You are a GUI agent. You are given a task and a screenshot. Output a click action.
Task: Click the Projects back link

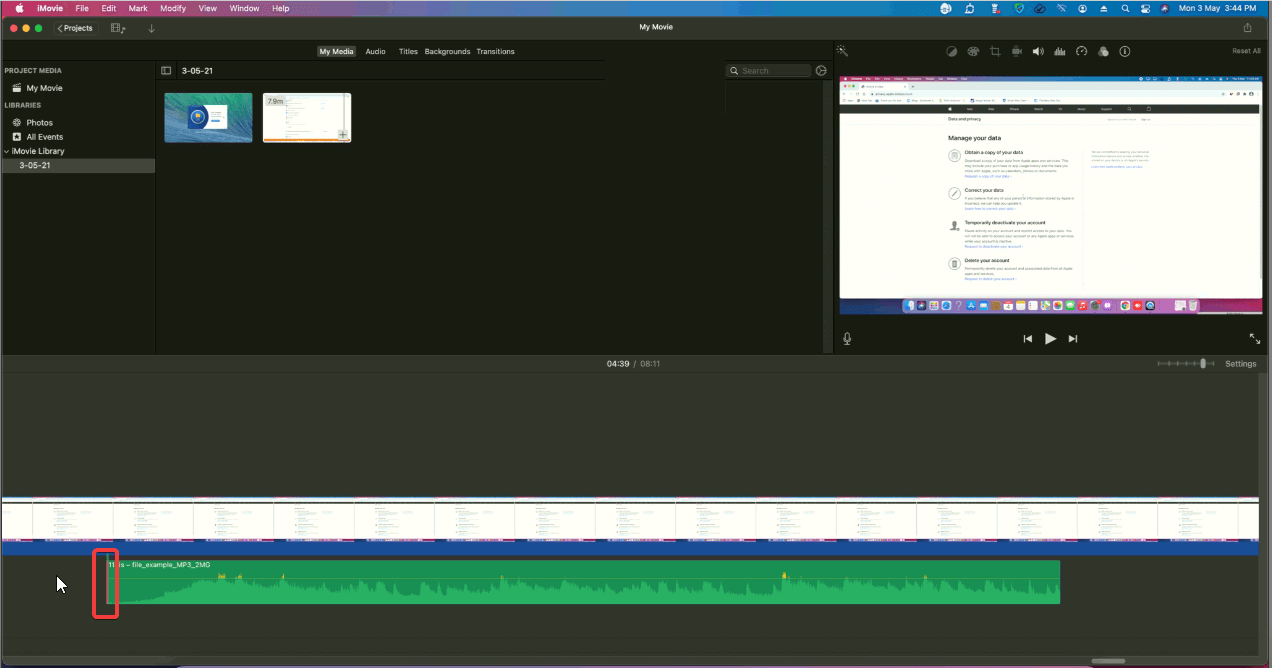tap(74, 28)
